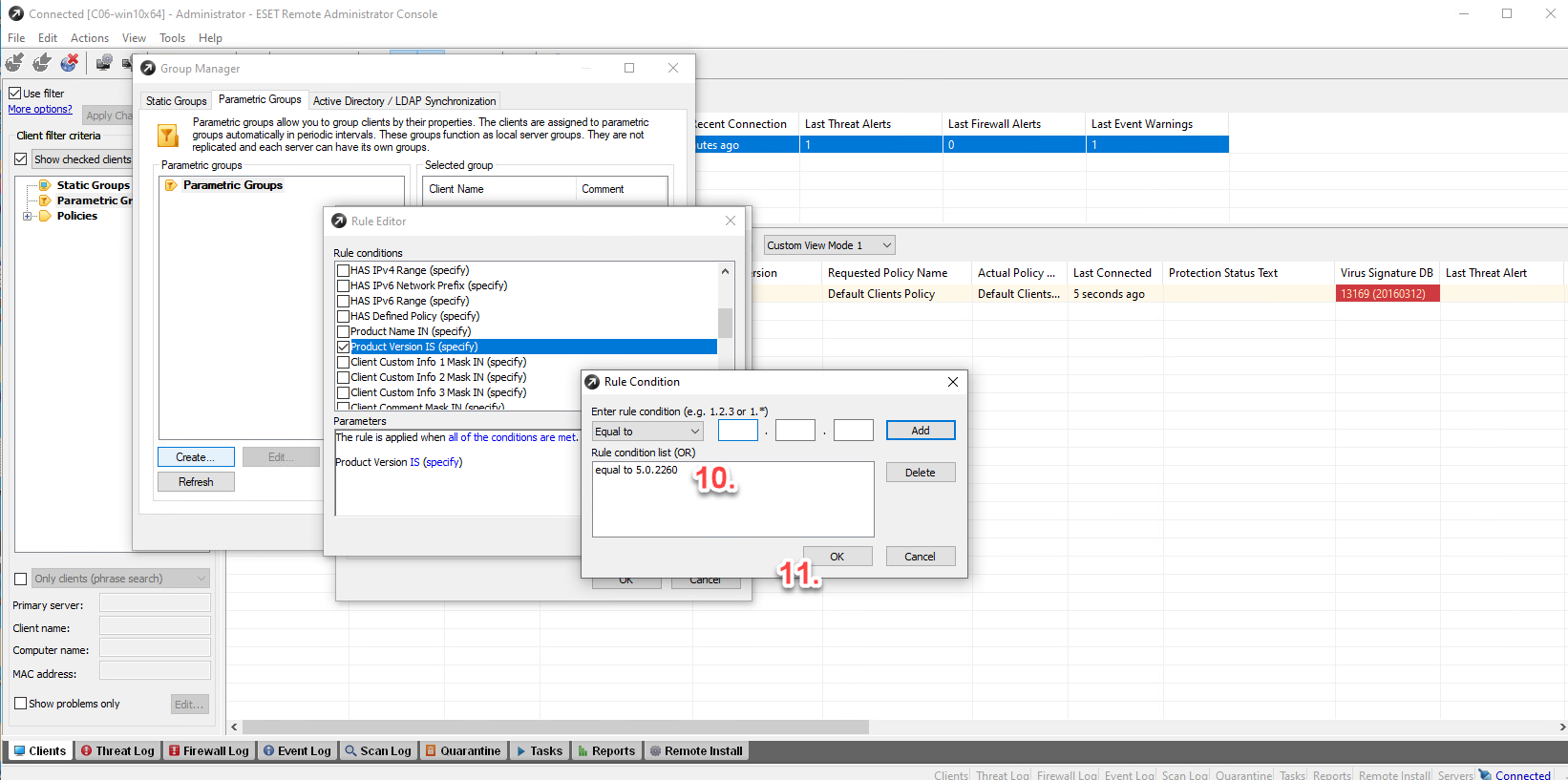The image size is (1568, 780).
Task: Click the rule conditions list scroll-up arrow
Action: 726,271
